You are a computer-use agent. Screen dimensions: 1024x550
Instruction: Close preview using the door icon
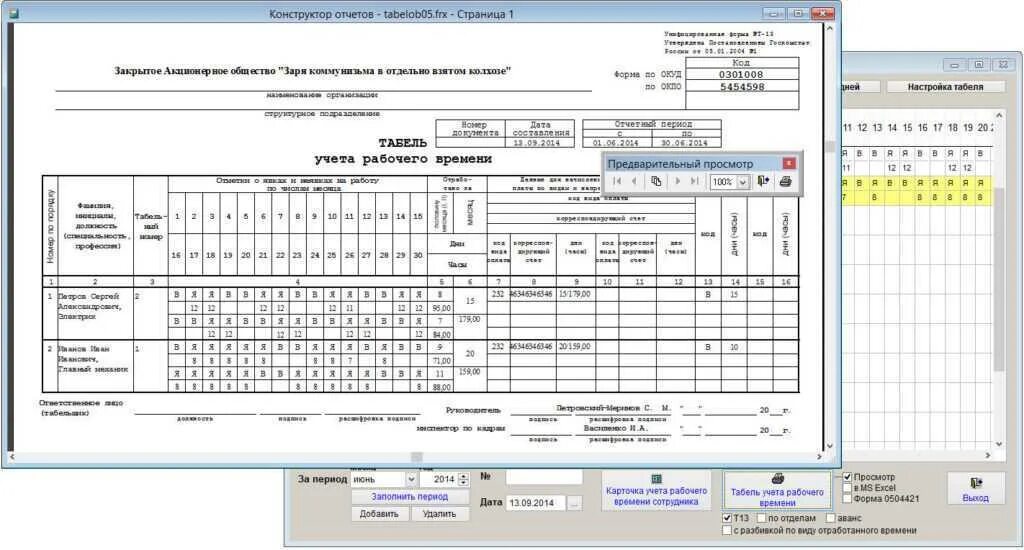763,181
